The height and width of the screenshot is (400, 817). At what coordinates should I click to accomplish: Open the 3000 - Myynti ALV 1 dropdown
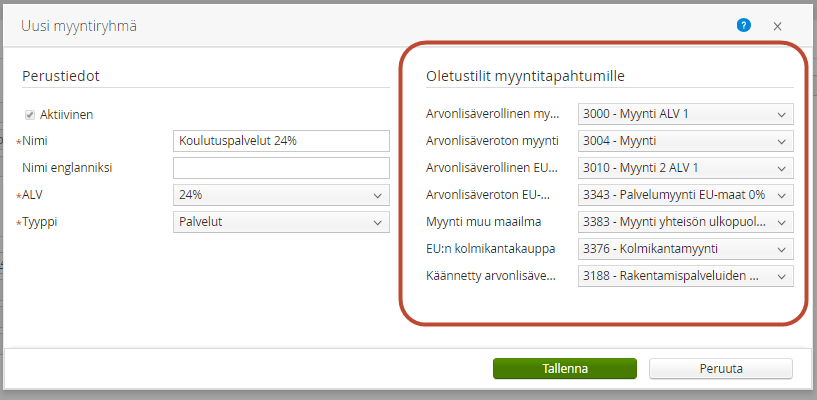[x=685, y=114]
